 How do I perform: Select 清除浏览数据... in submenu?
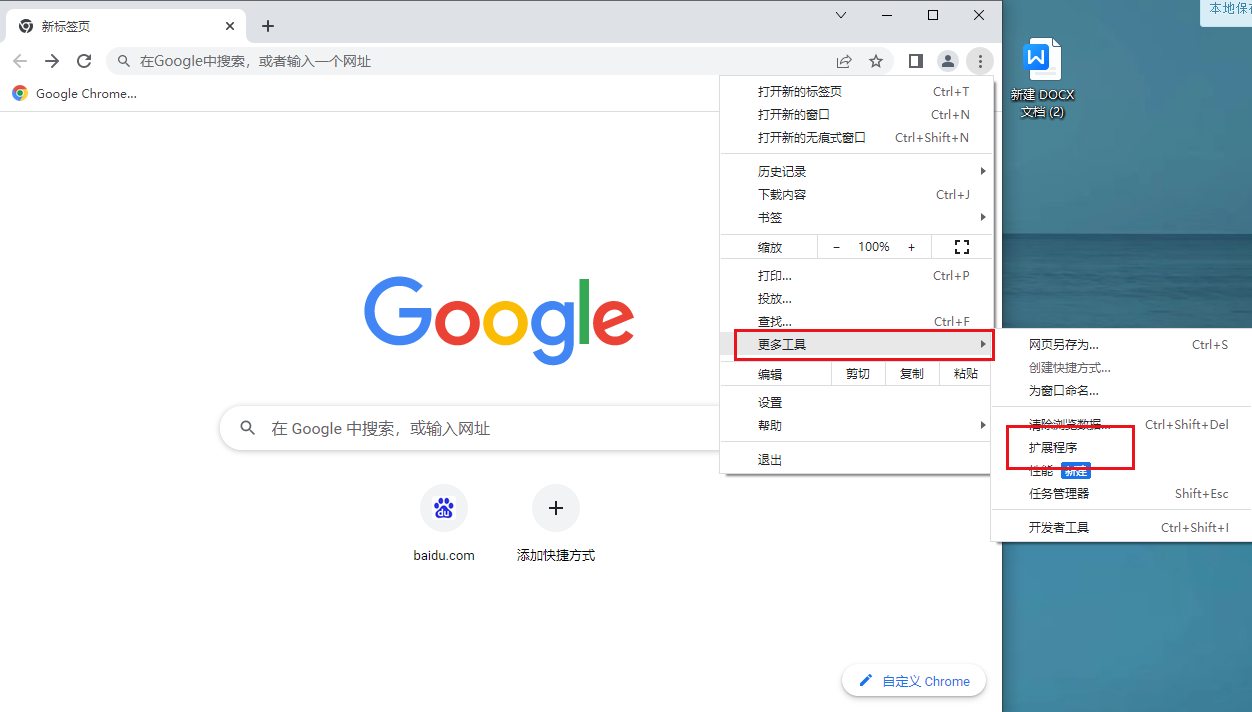(1121, 424)
